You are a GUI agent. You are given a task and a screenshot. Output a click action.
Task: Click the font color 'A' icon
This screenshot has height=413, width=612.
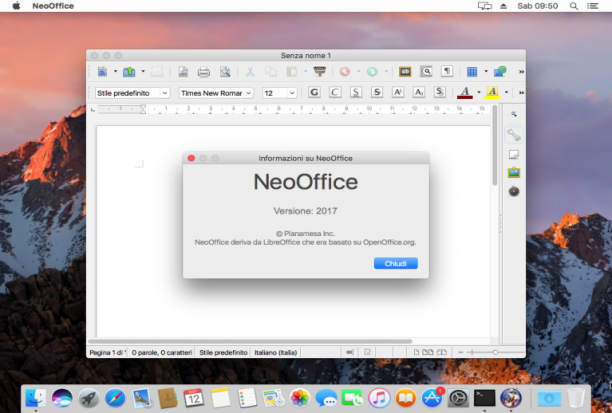[464, 93]
